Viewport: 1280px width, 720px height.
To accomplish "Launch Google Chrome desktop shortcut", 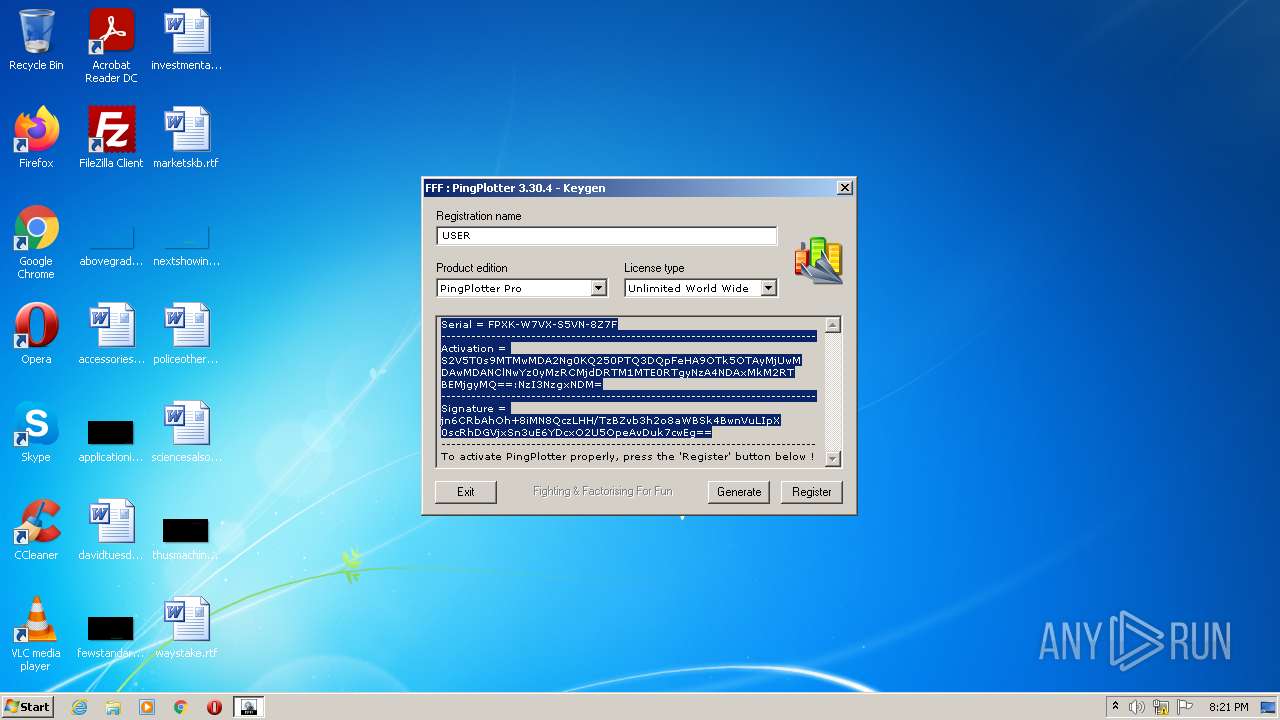I will [36, 242].
